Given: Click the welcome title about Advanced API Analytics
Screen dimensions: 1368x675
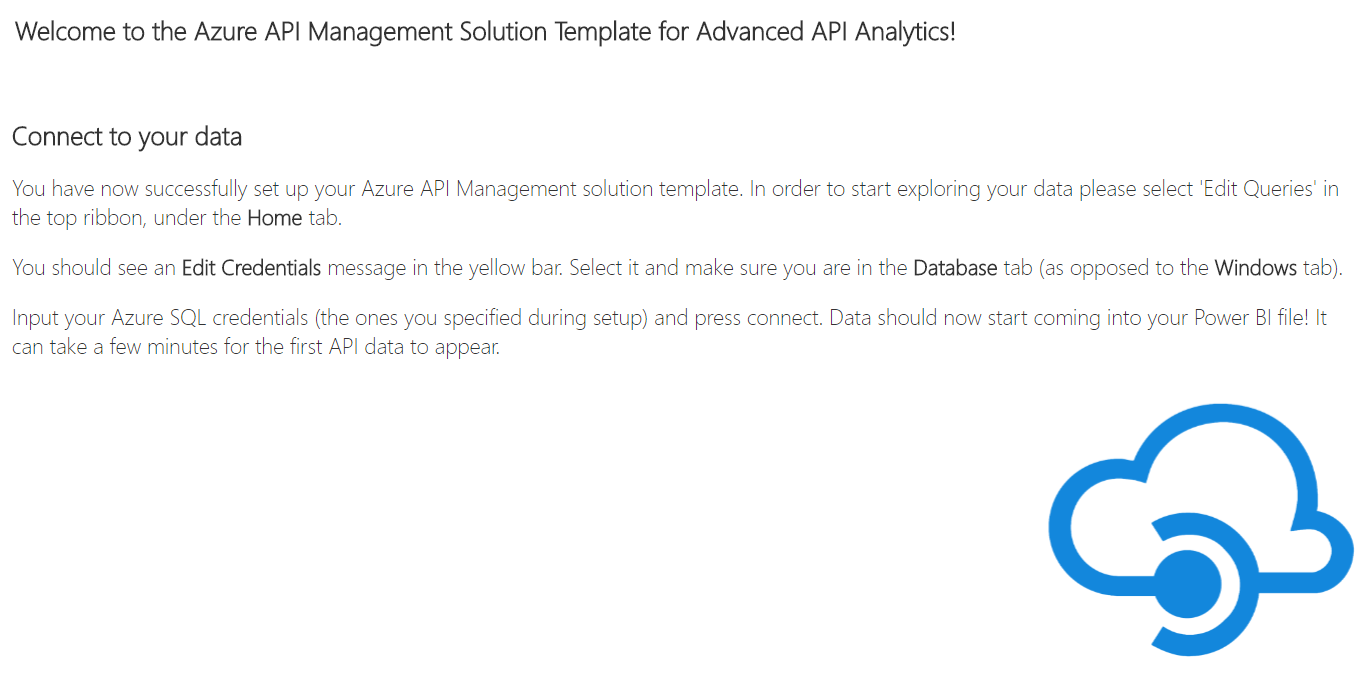Looking at the screenshot, I should [486, 31].
